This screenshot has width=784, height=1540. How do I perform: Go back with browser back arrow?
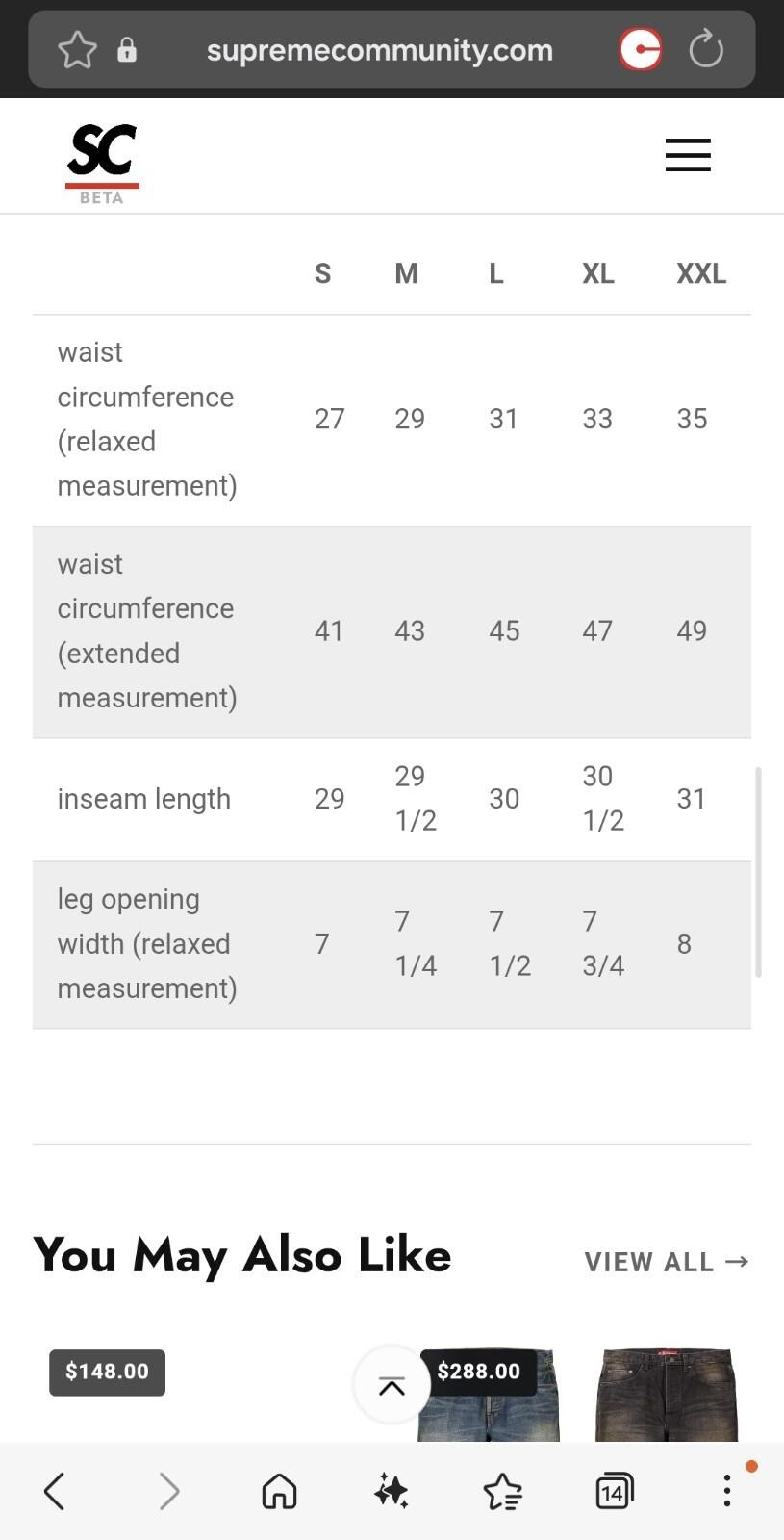tap(55, 1491)
